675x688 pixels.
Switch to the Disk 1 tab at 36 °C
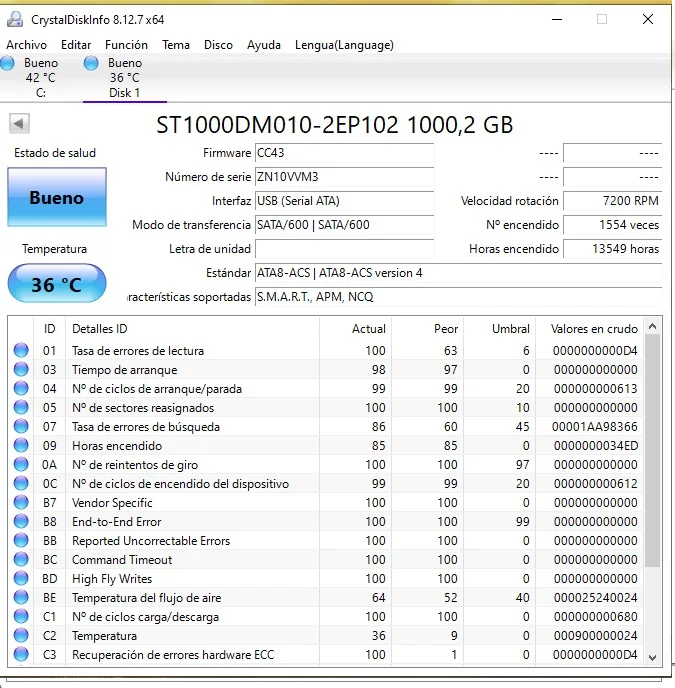(125, 78)
